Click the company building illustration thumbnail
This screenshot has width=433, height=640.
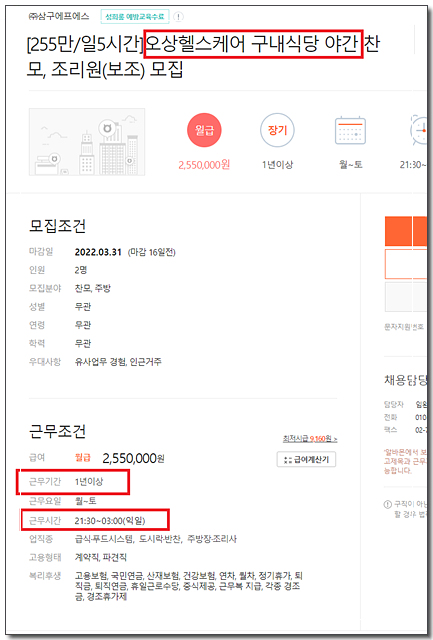point(87,142)
